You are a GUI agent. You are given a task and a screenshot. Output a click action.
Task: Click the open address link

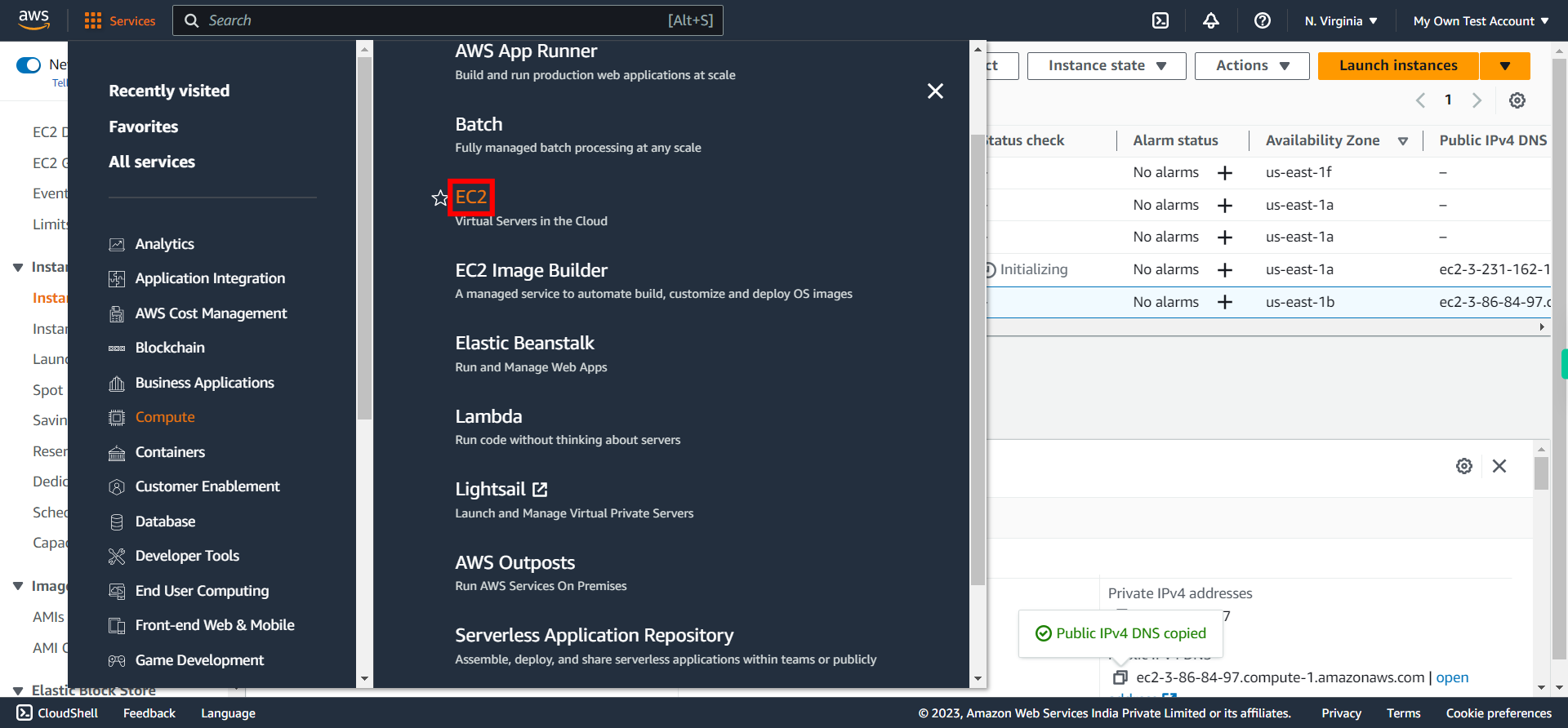(x=1452, y=677)
